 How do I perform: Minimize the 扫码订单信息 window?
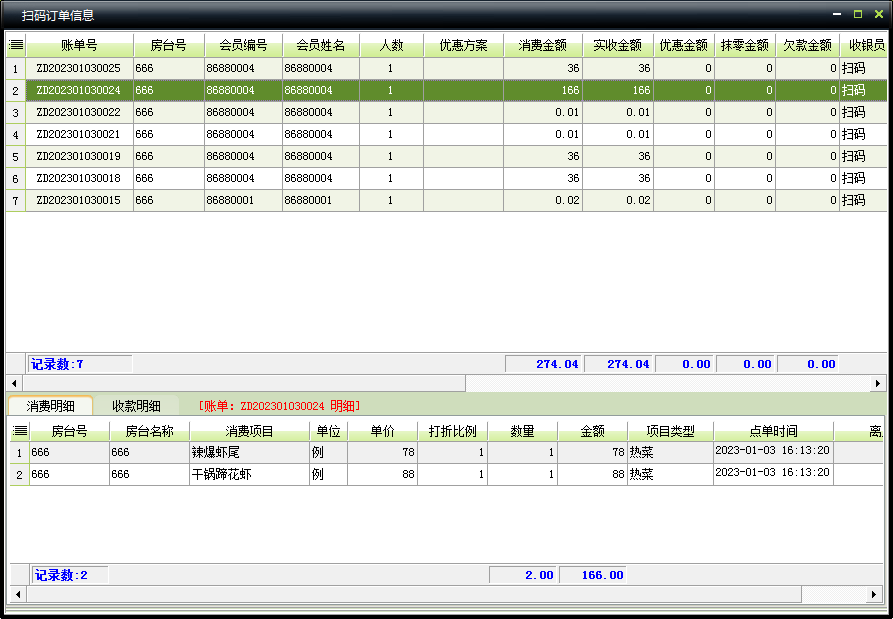837,14
